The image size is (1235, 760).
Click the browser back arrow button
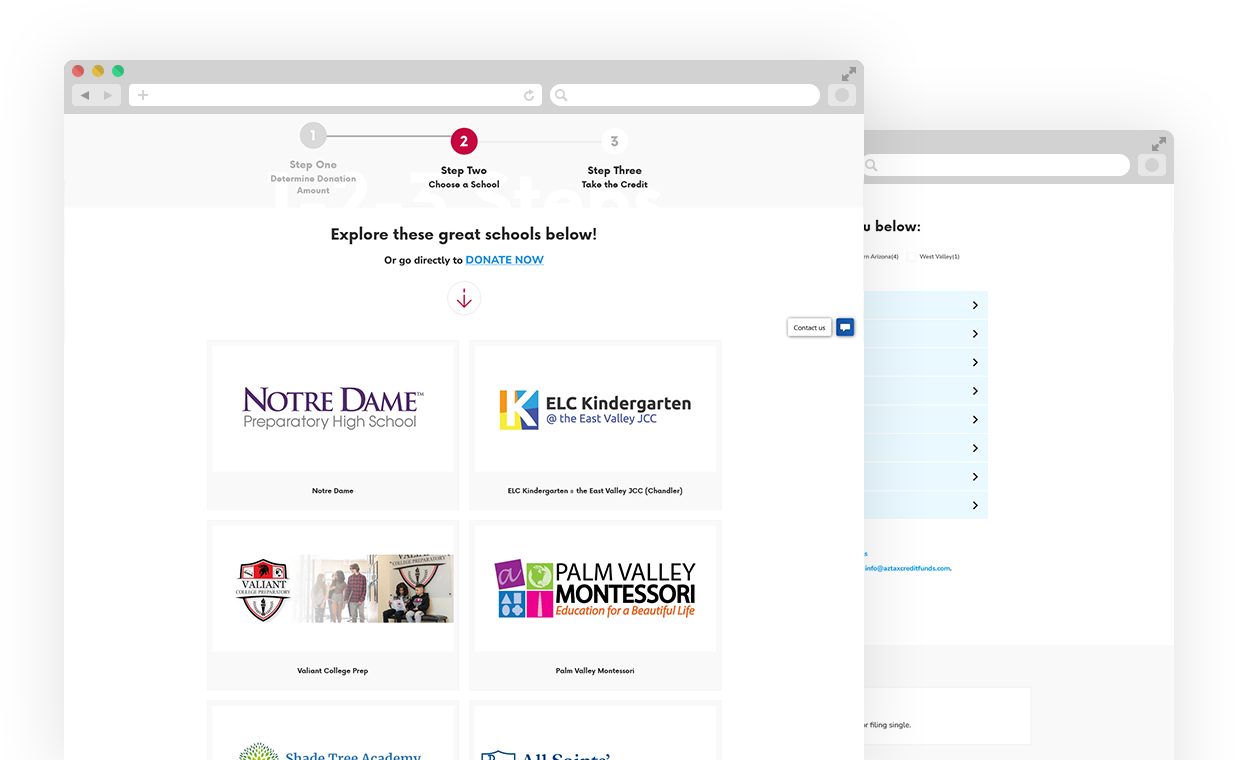(x=85, y=95)
